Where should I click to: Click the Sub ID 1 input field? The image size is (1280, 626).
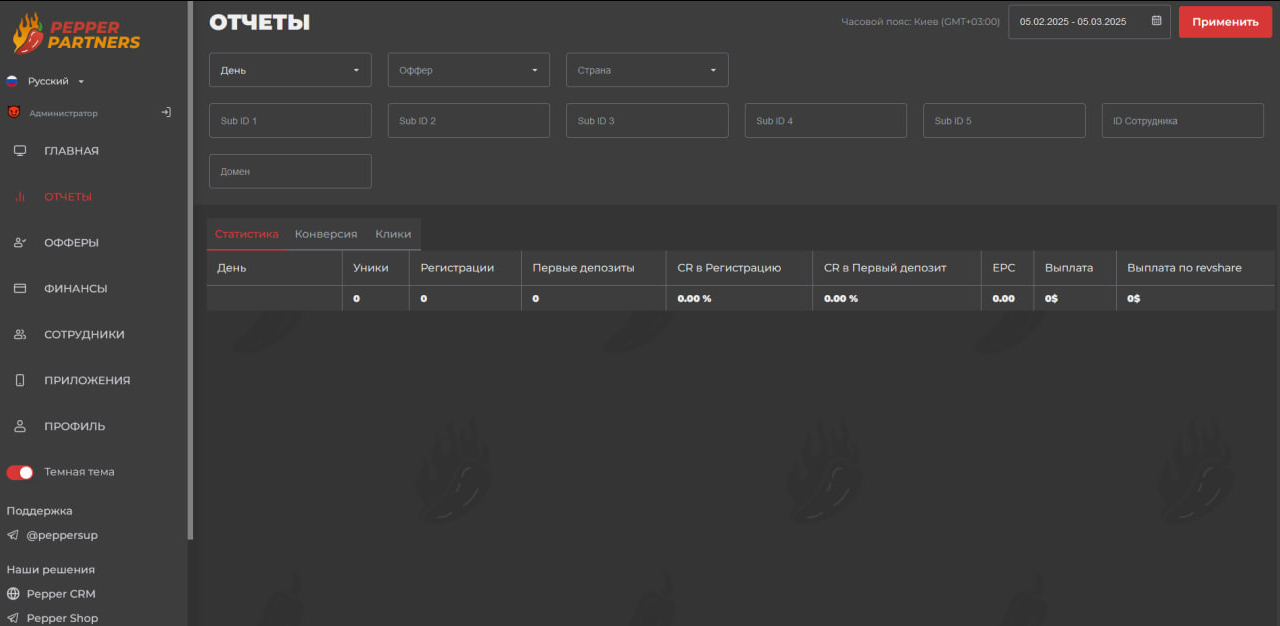coord(290,121)
